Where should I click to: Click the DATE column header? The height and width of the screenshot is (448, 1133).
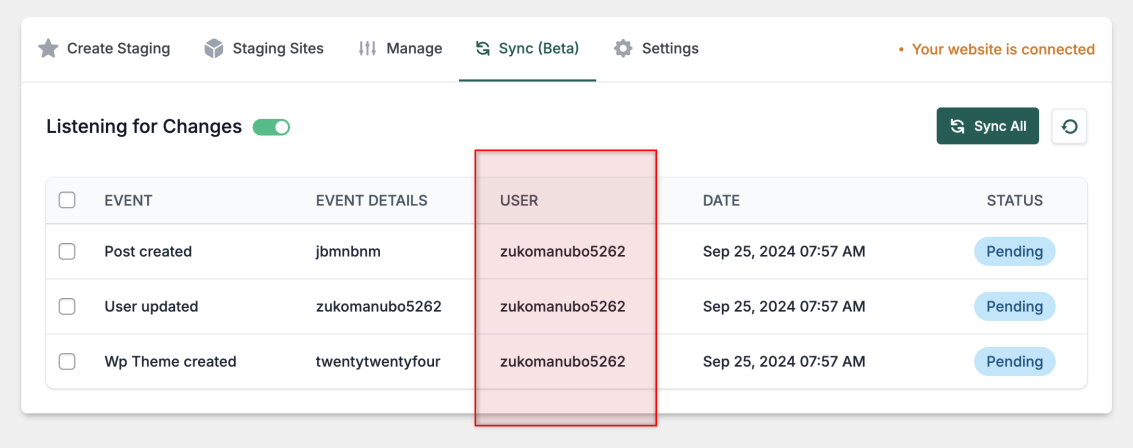point(721,201)
